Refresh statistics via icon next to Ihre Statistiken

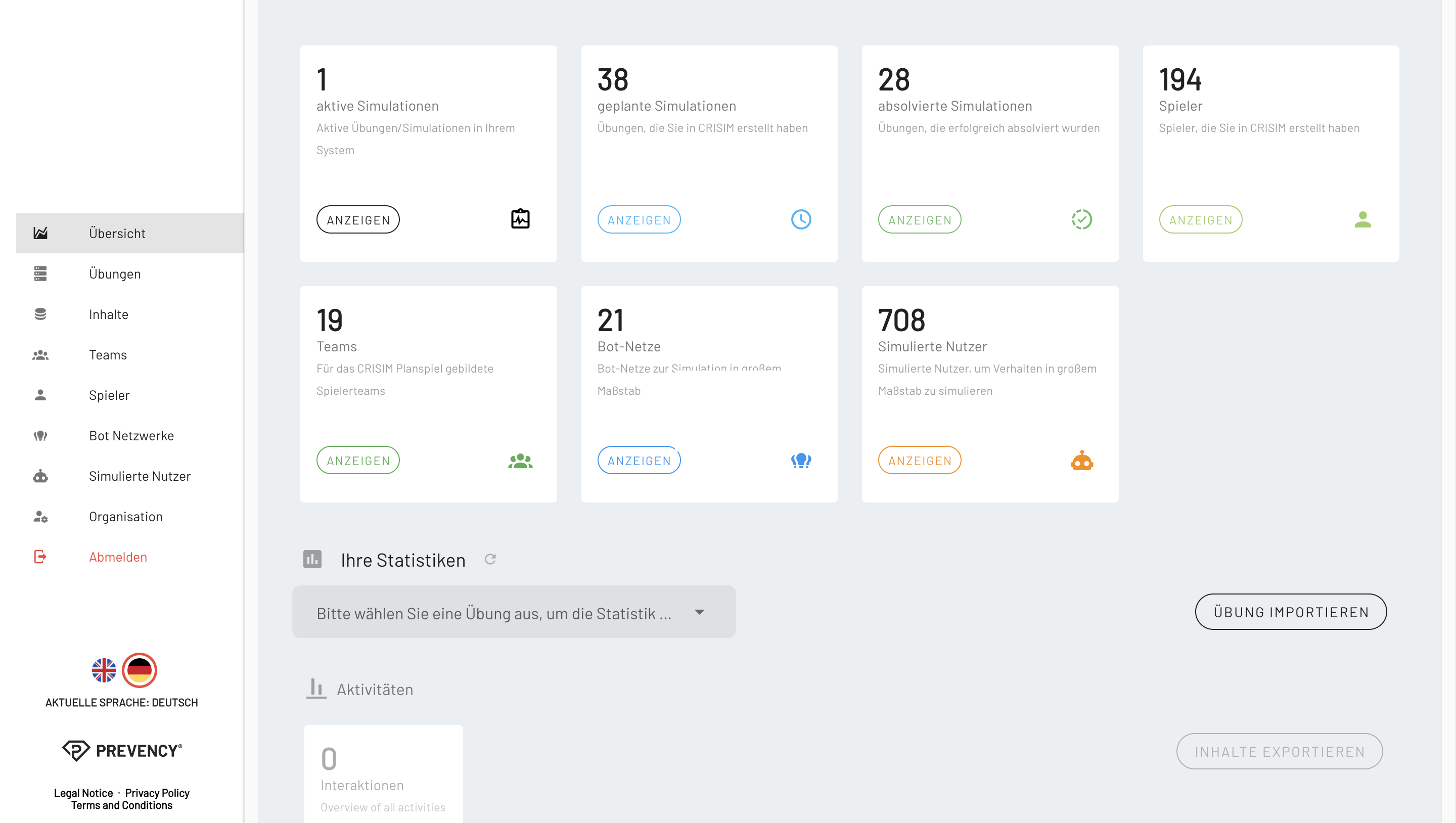(490, 559)
